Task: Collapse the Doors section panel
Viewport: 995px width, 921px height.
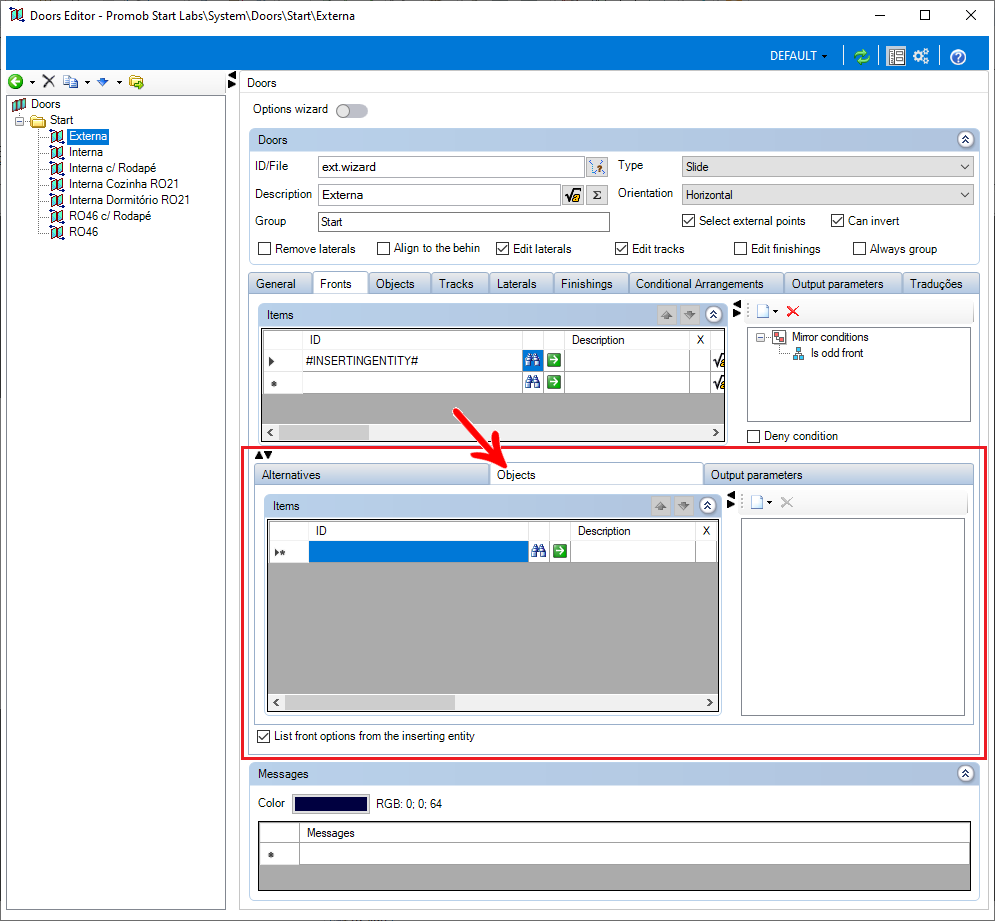Action: tap(965, 140)
